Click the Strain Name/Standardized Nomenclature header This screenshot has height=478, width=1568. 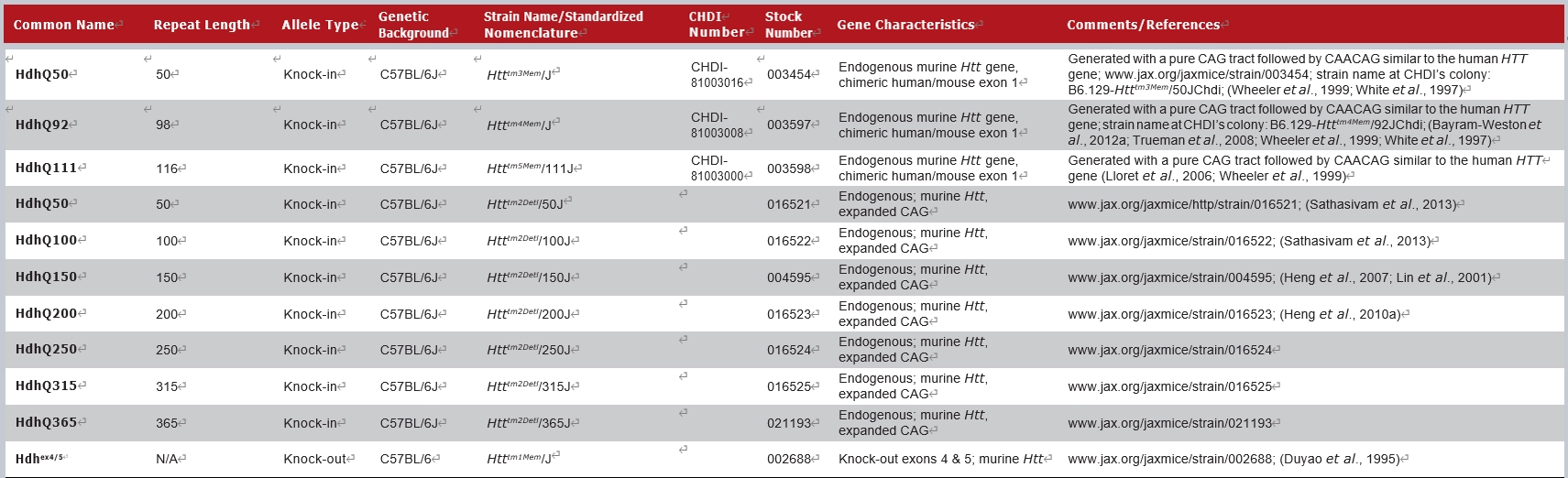[563, 25]
